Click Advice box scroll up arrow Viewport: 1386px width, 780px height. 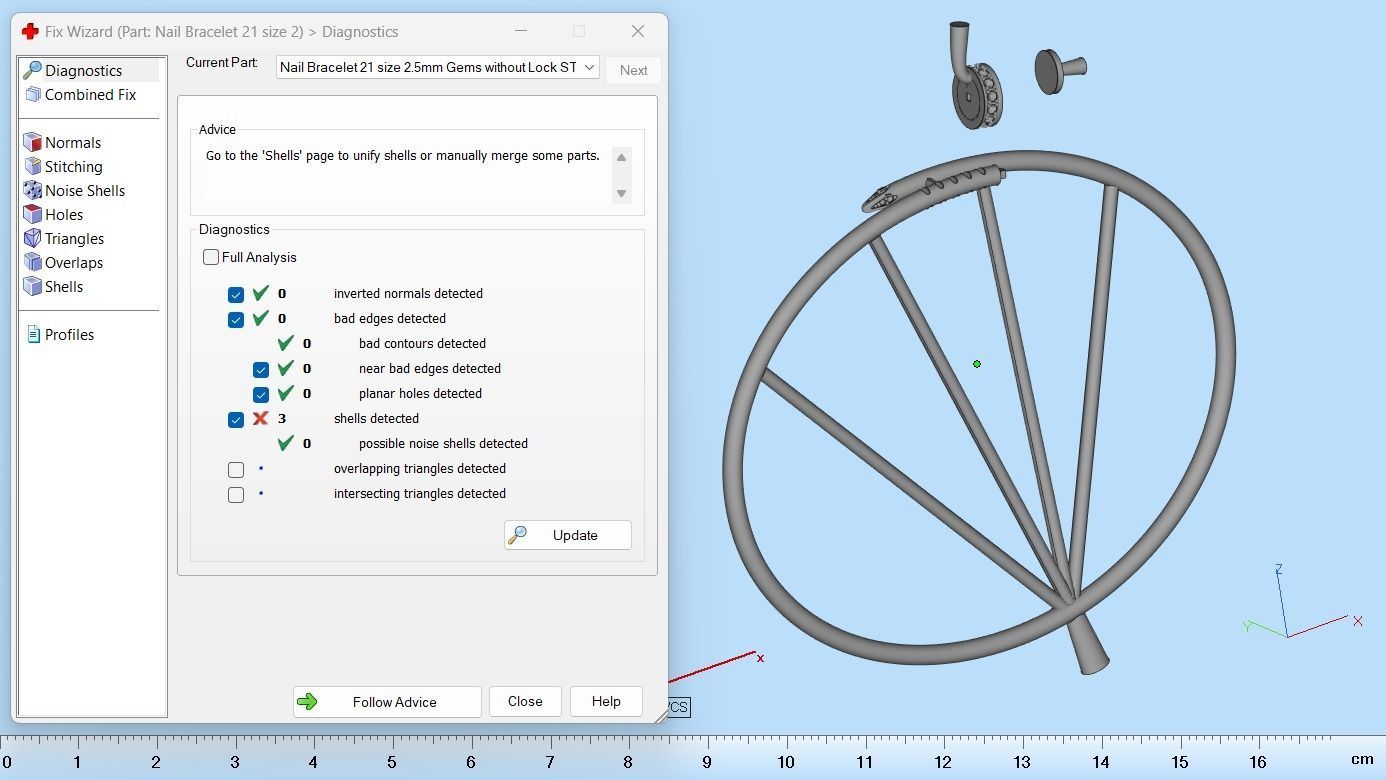click(x=621, y=157)
